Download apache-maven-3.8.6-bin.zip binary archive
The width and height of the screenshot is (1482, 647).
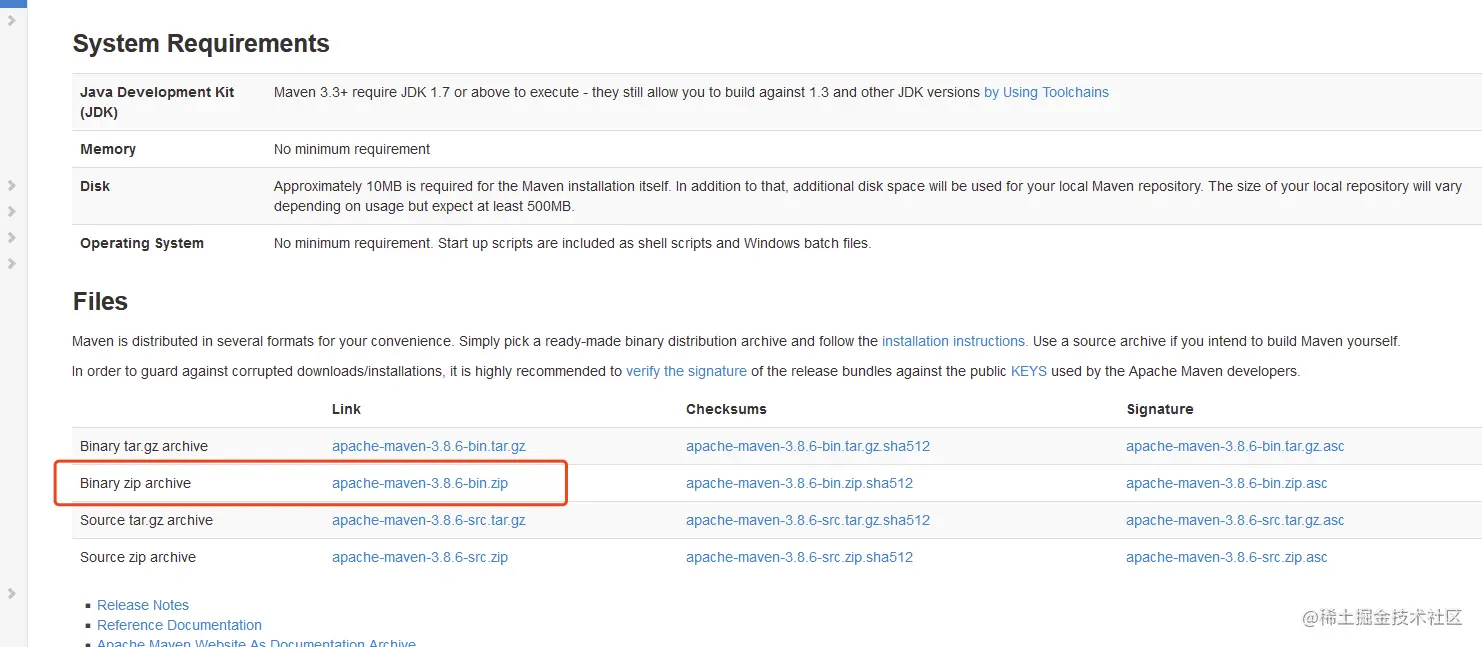click(420, 483)
